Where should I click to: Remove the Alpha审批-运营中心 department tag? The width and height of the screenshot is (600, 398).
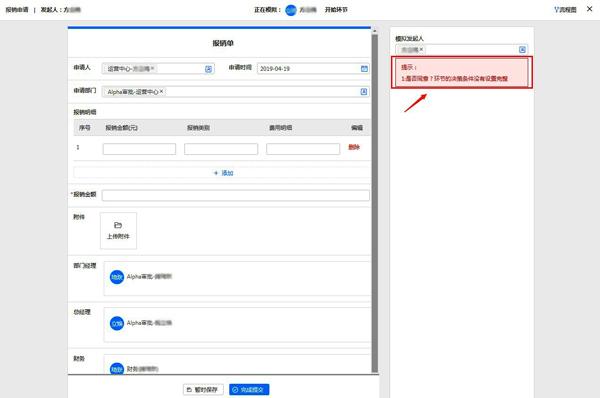point(161,91)
